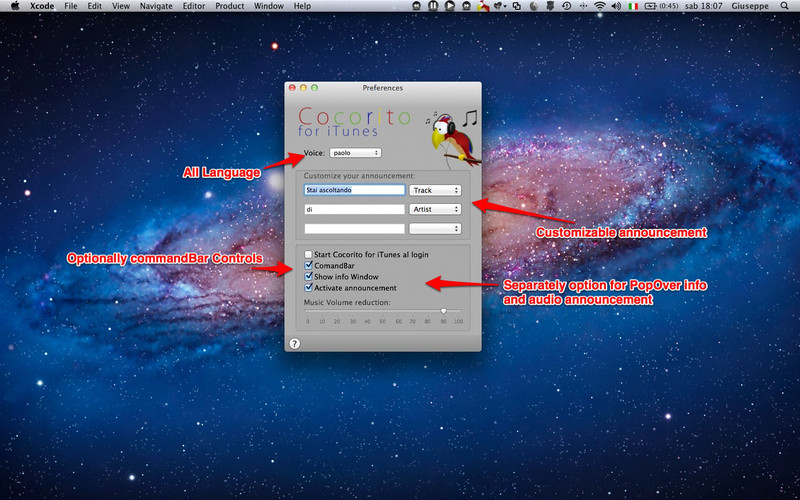Screen dimensions: 800x500
Task: Open the Time Machine menu bar icon
Action: pyautogui.click(x=567, y=6)
